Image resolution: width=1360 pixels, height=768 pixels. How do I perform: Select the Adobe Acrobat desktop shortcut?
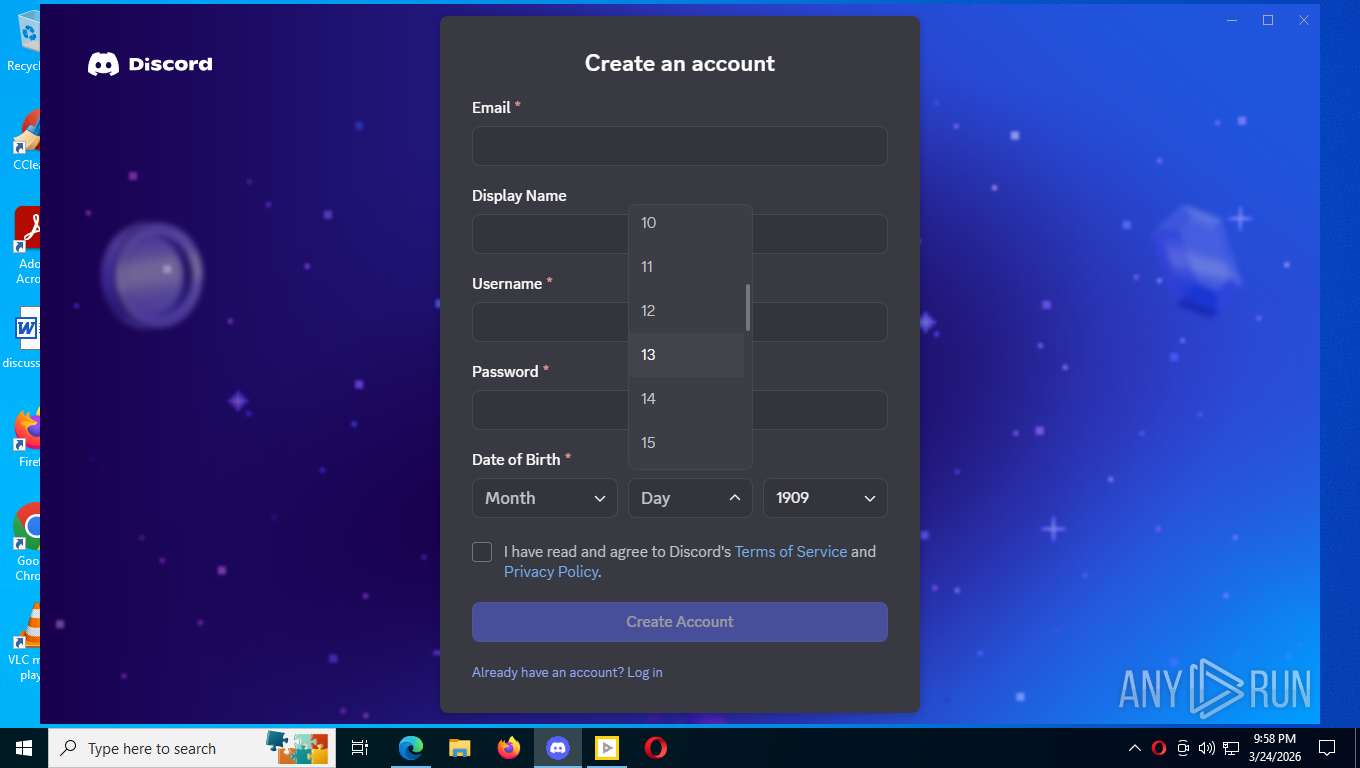(28, 246)
